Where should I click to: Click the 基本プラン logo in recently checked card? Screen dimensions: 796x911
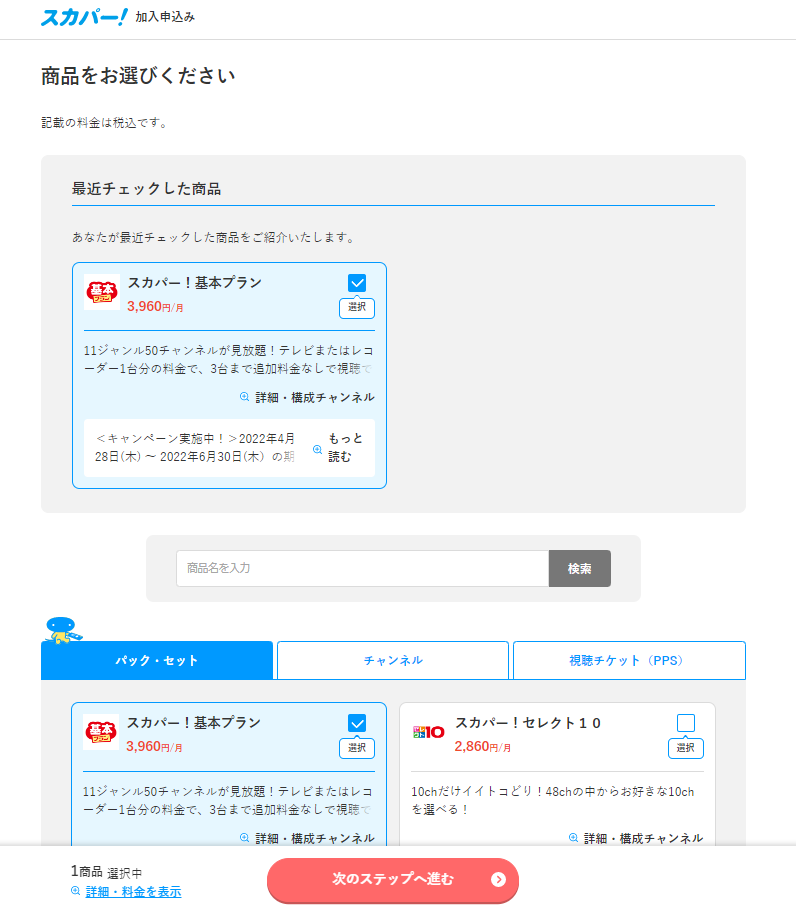[101, 292]
